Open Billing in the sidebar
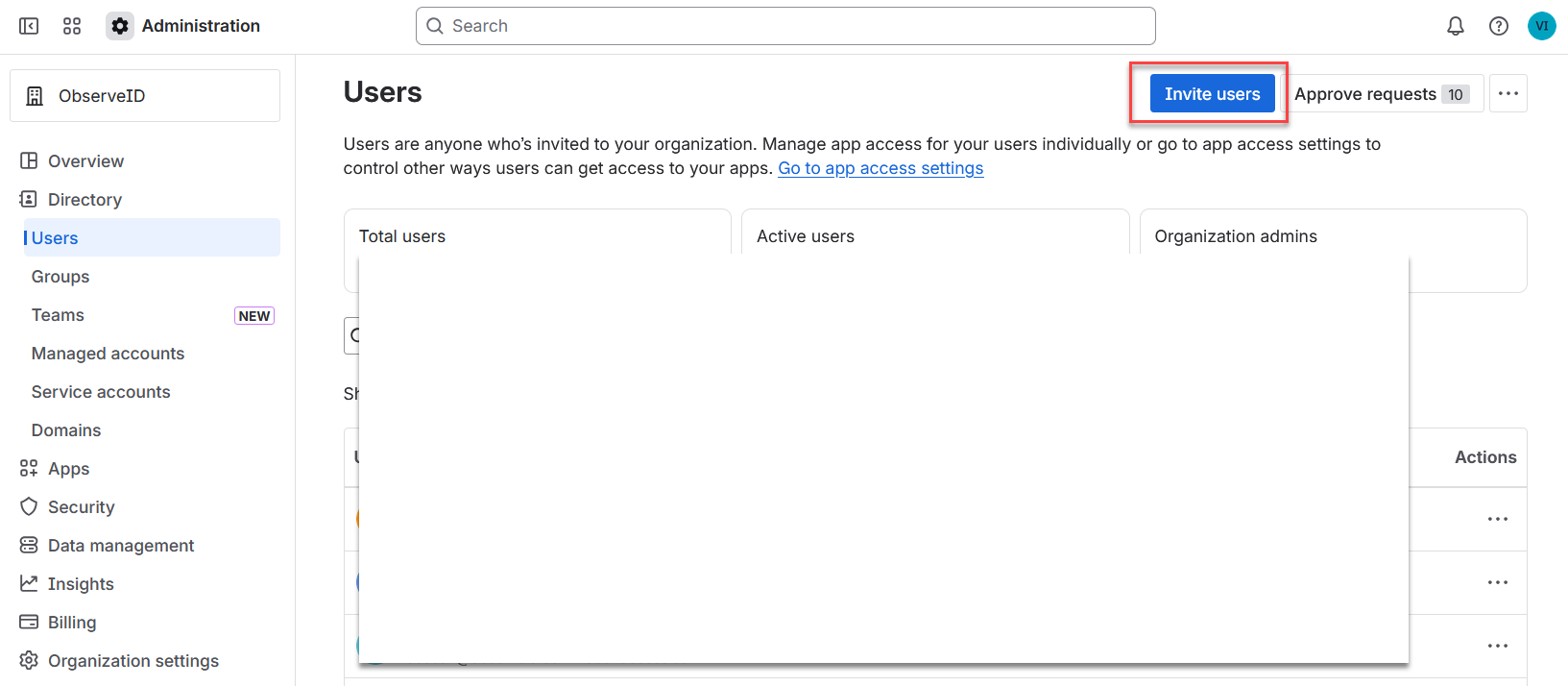The image size is (1568, 686). click(72, 622)
